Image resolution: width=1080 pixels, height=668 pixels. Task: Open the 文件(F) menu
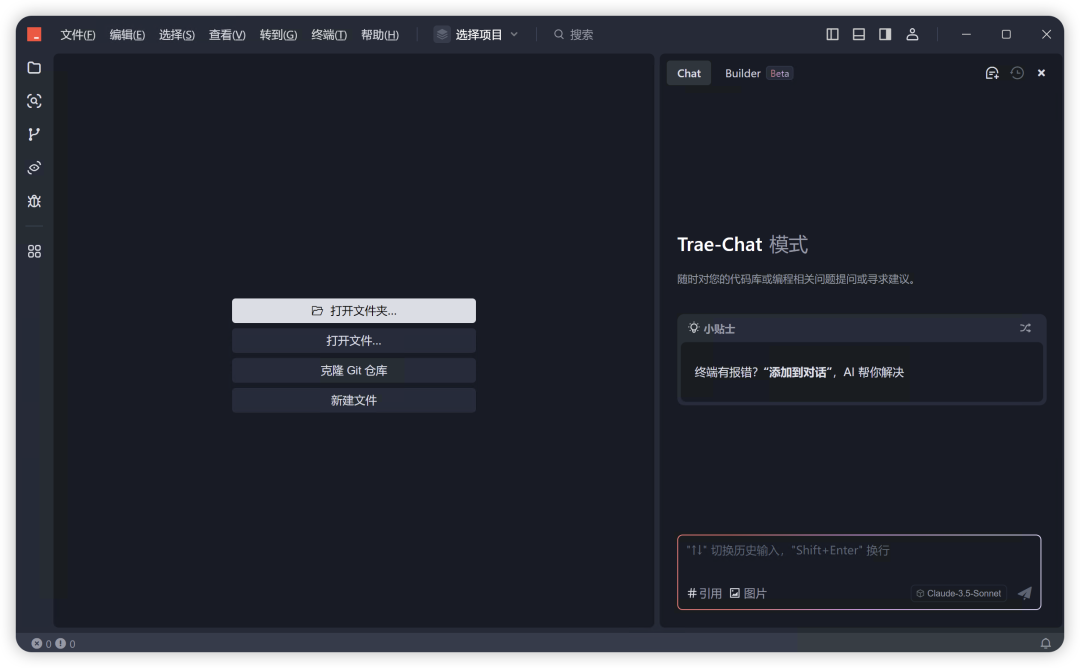[77, 34]
